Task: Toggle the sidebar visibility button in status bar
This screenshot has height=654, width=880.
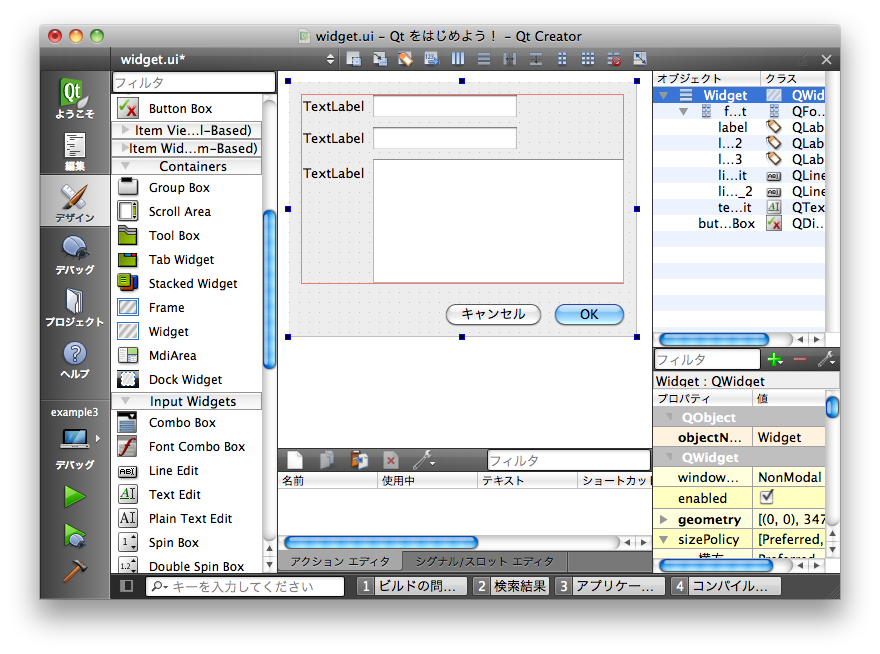Action: (x=126, y=586)
